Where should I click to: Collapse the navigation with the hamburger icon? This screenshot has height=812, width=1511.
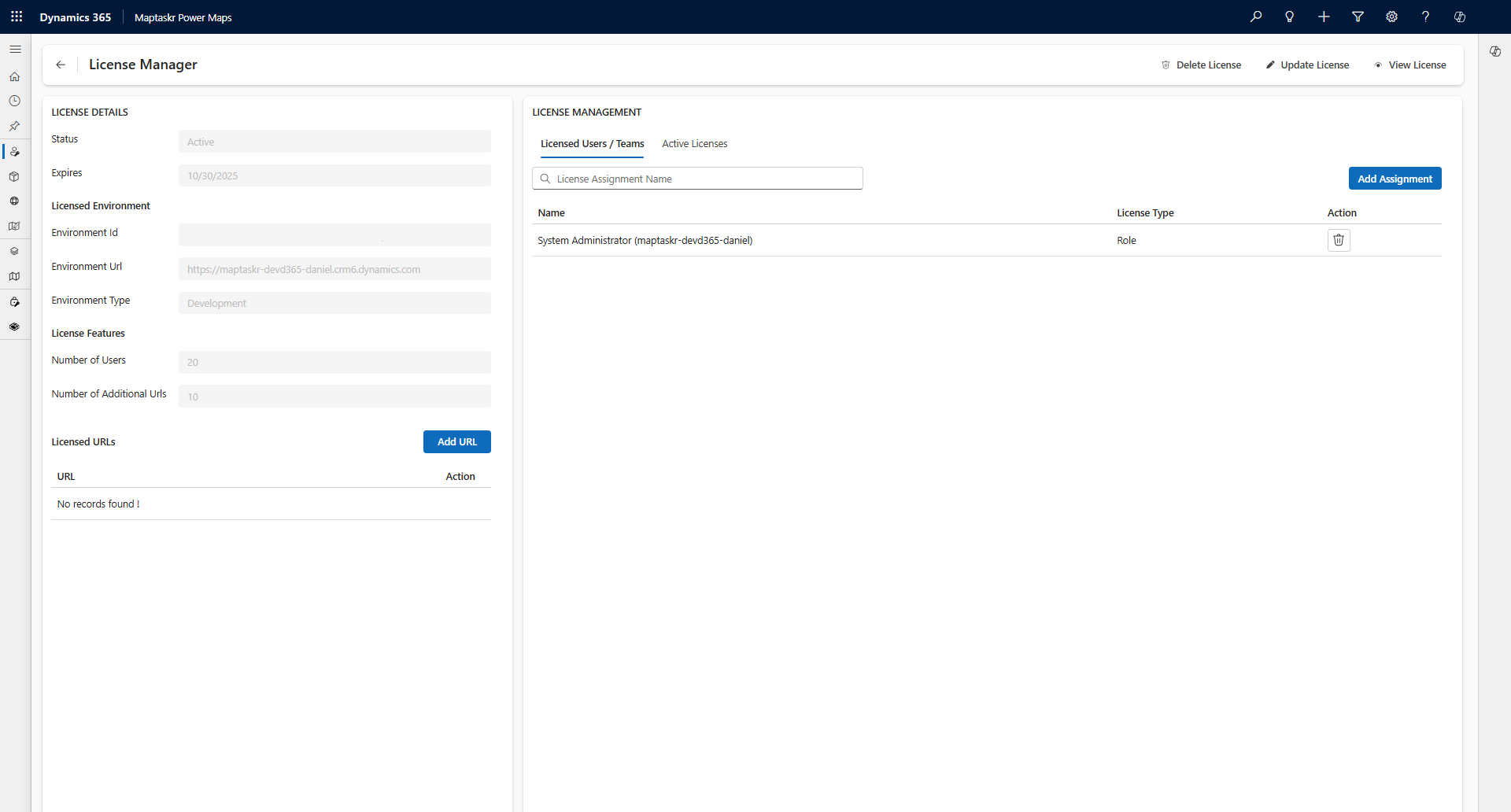16,49
